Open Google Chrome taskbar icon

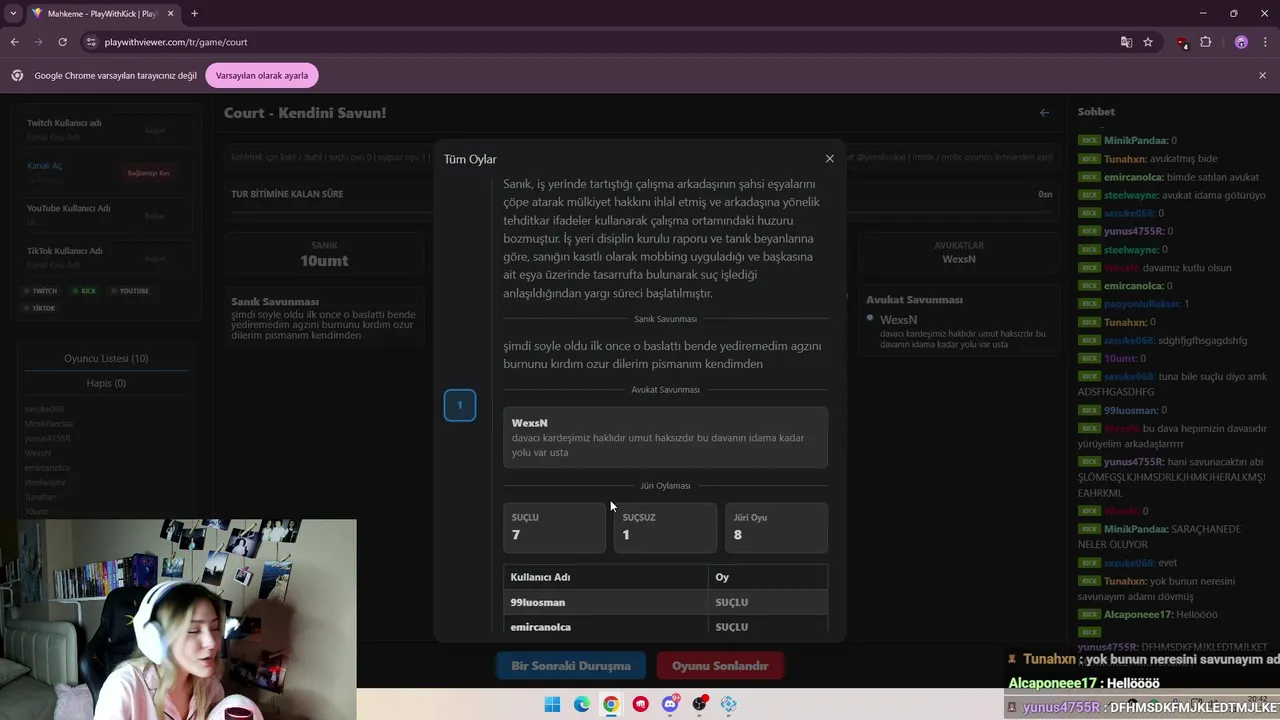611,704
